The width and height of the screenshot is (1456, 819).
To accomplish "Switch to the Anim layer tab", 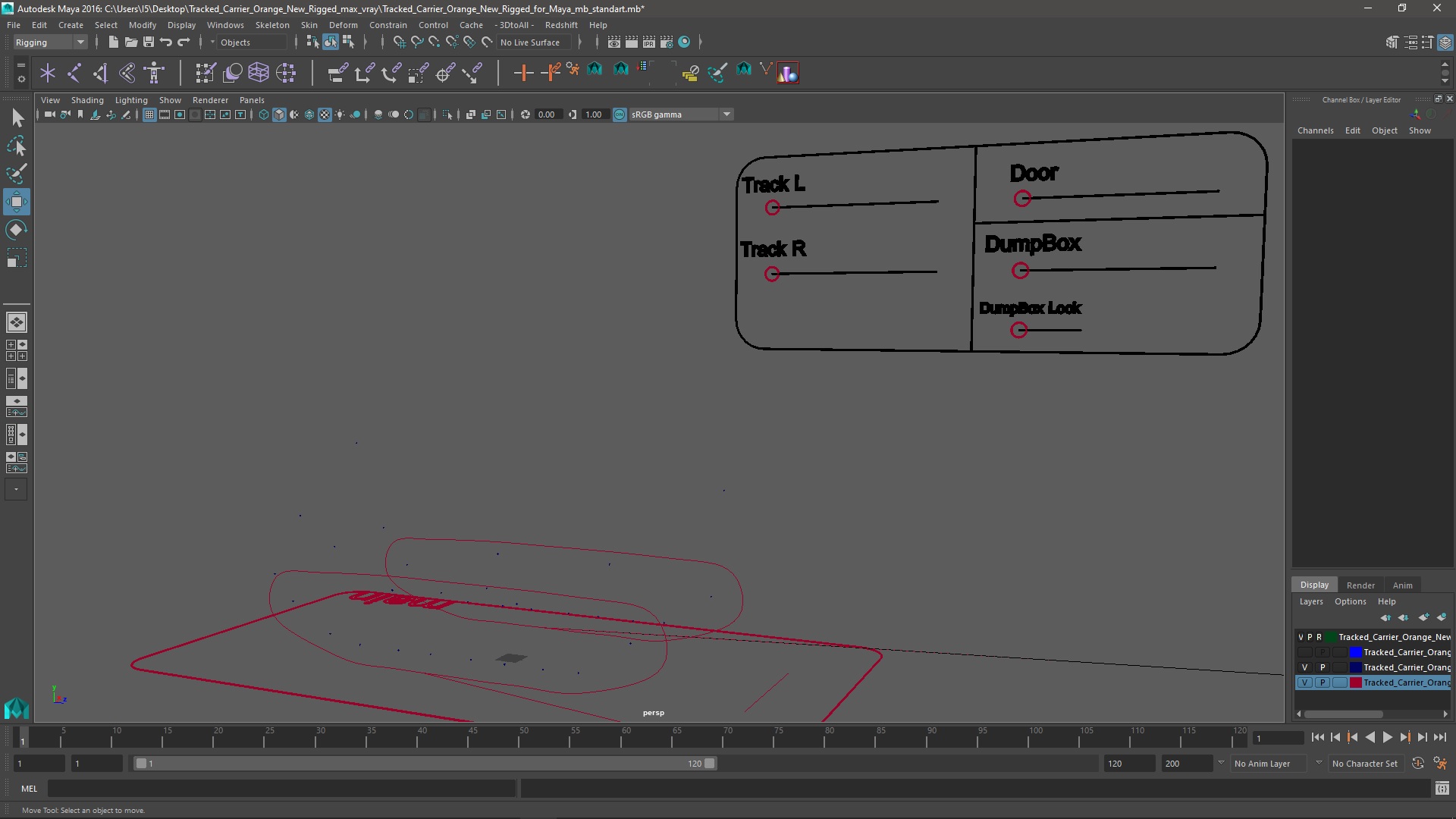I will click(x=1402, y=585).
